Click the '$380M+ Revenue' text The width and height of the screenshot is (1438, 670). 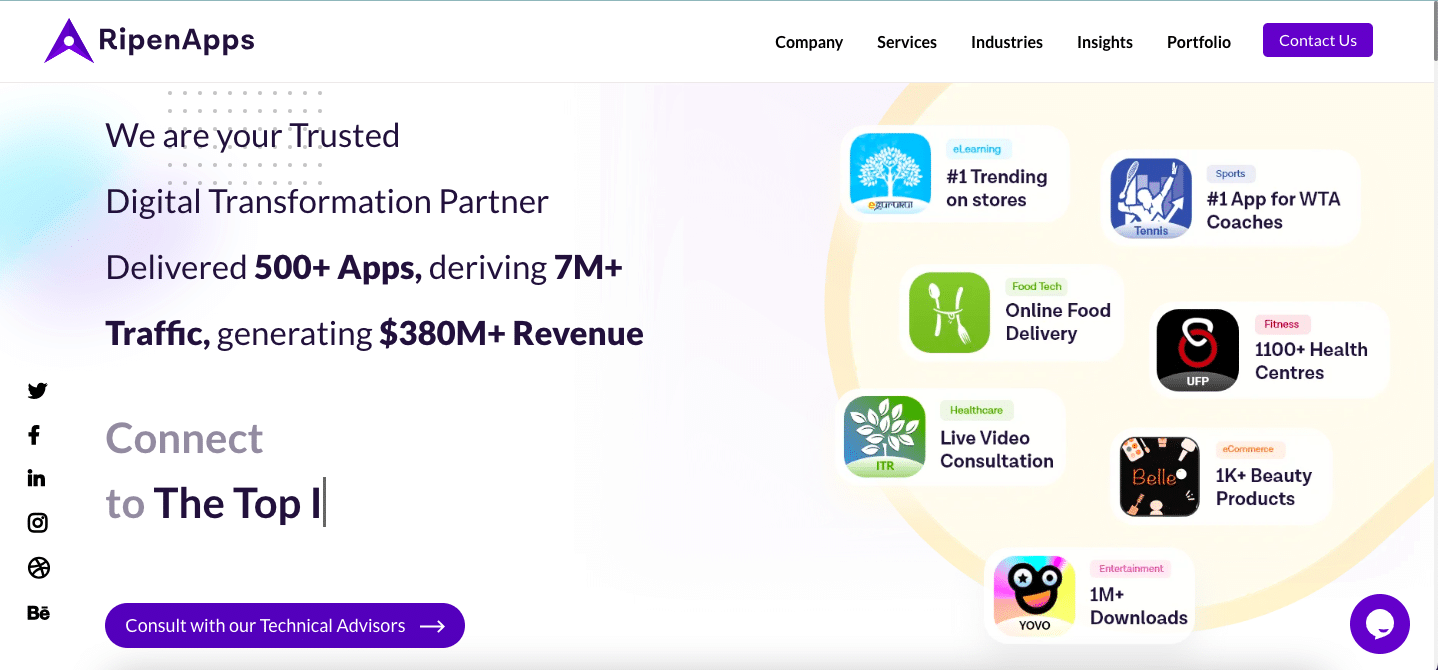coord(511,333)
